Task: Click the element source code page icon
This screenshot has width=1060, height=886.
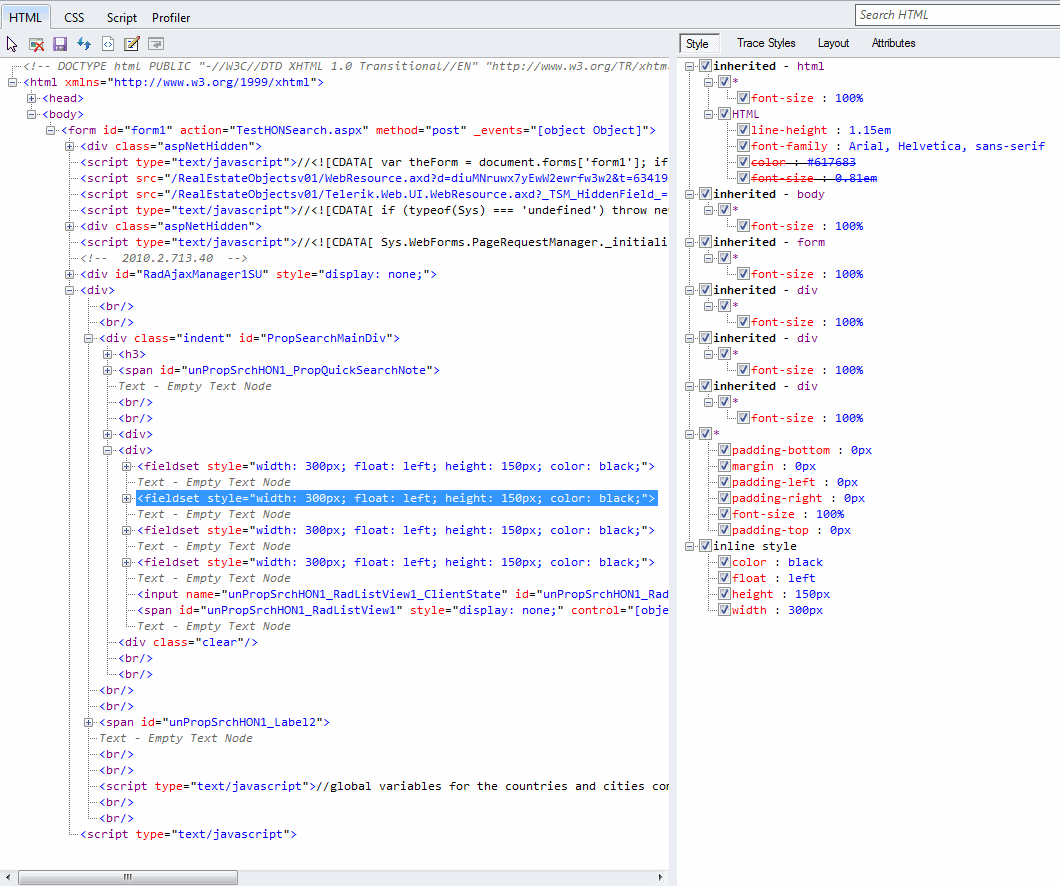Action: pos(108,44)
